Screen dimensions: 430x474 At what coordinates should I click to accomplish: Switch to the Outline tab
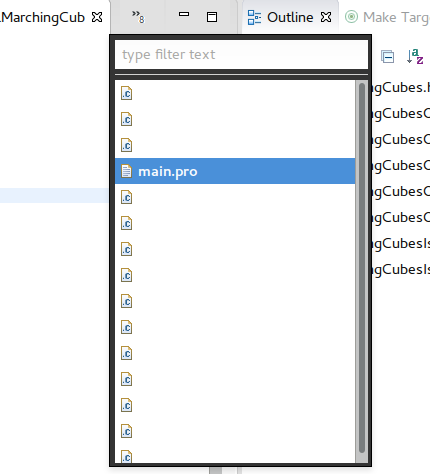click(x=290, y=17)
